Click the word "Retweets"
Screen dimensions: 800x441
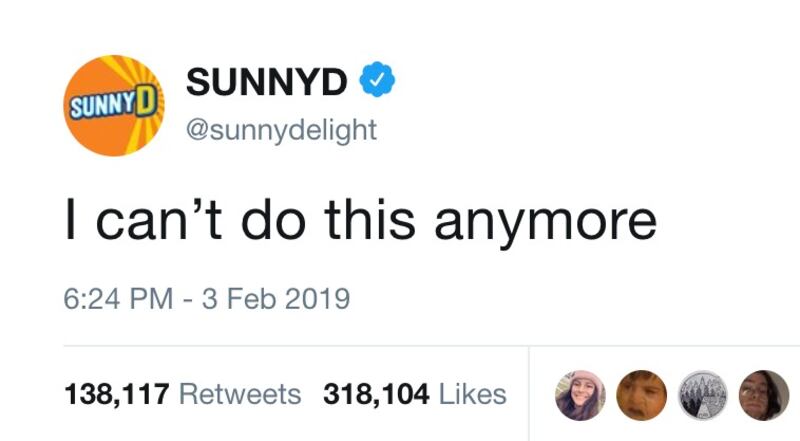pos(239,394)
